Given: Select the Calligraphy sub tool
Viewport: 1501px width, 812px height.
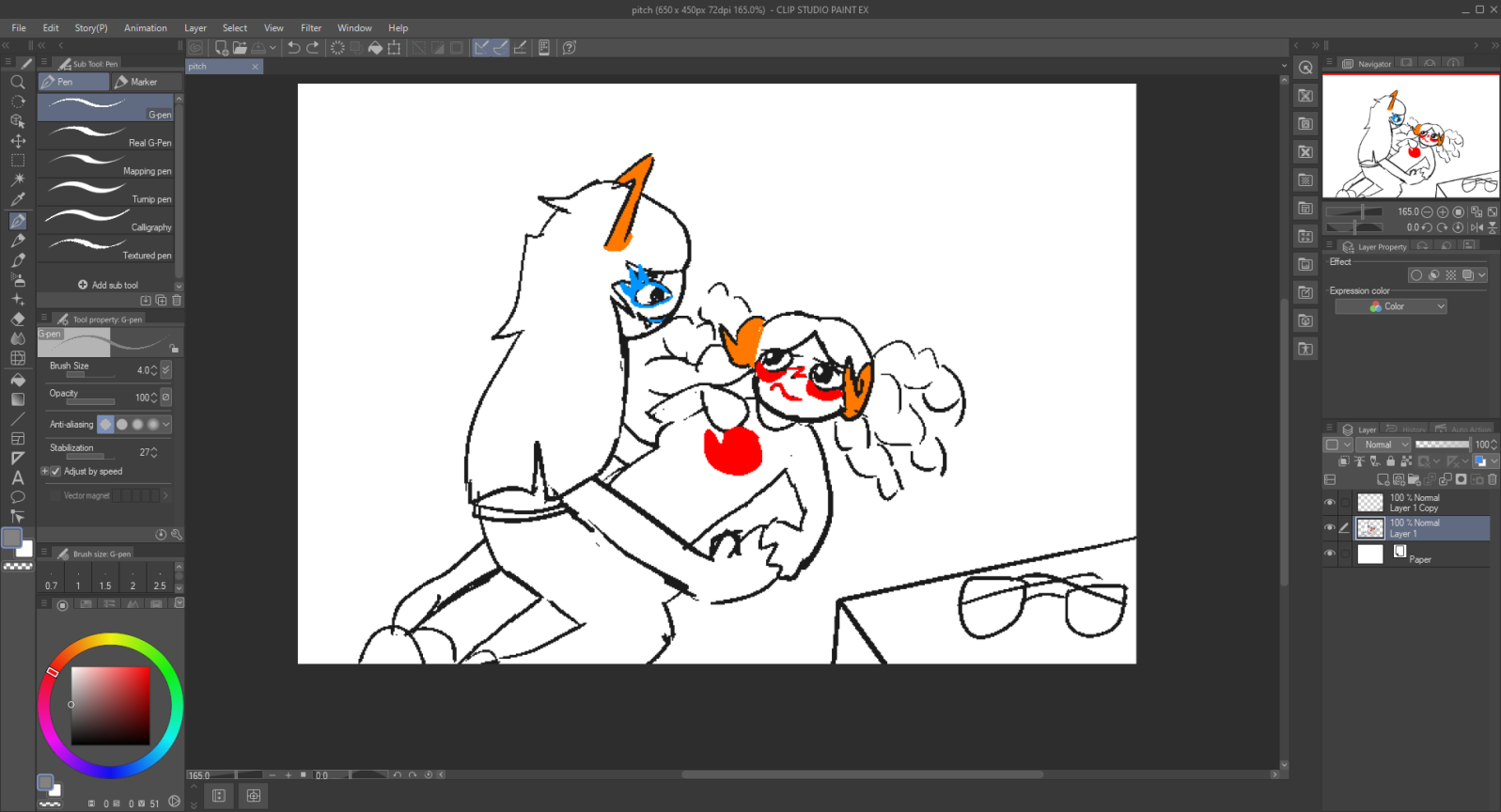Looking at the screenshot, I should click(106, 221).
